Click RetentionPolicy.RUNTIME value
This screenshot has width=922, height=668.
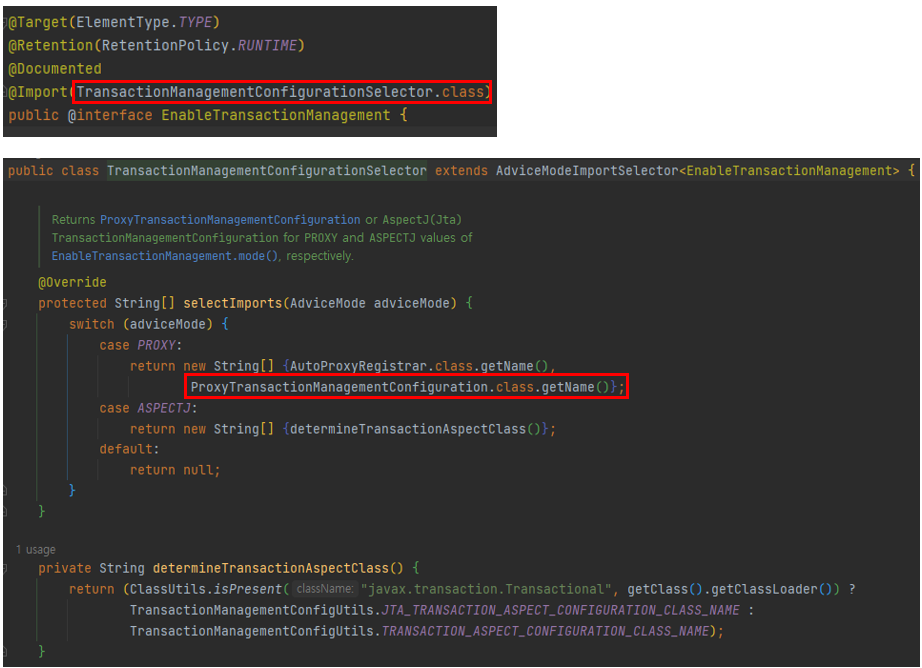coord(199,45)
